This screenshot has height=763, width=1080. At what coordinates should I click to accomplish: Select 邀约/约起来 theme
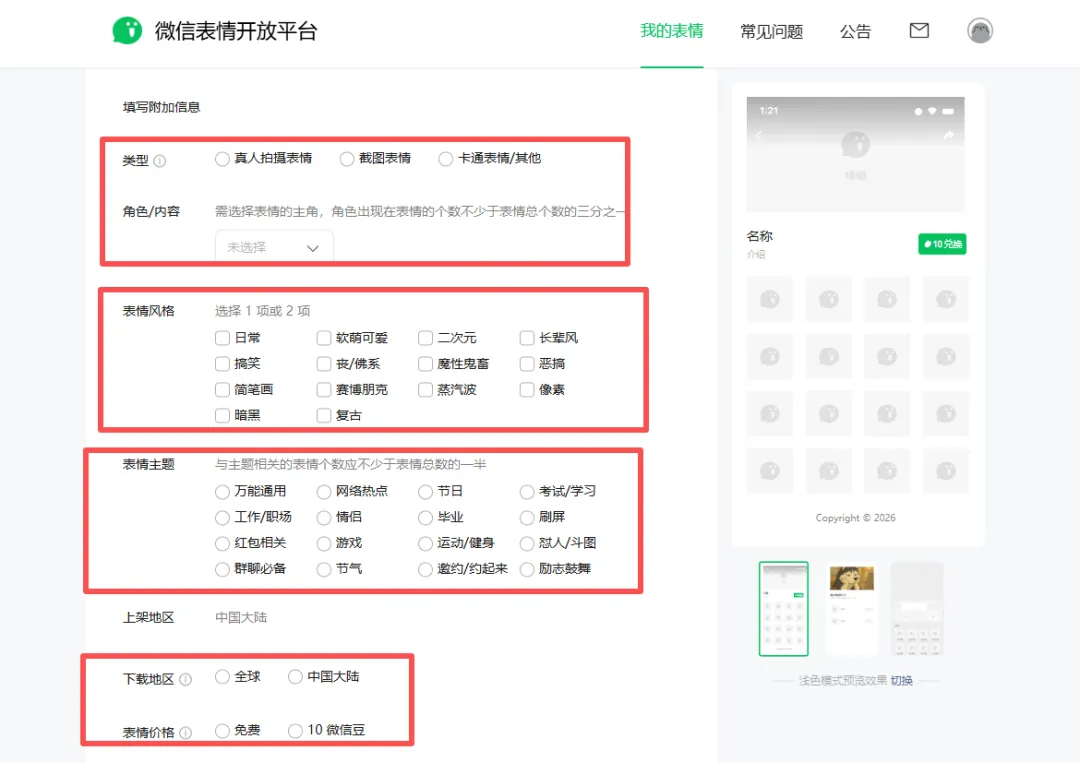425,569
